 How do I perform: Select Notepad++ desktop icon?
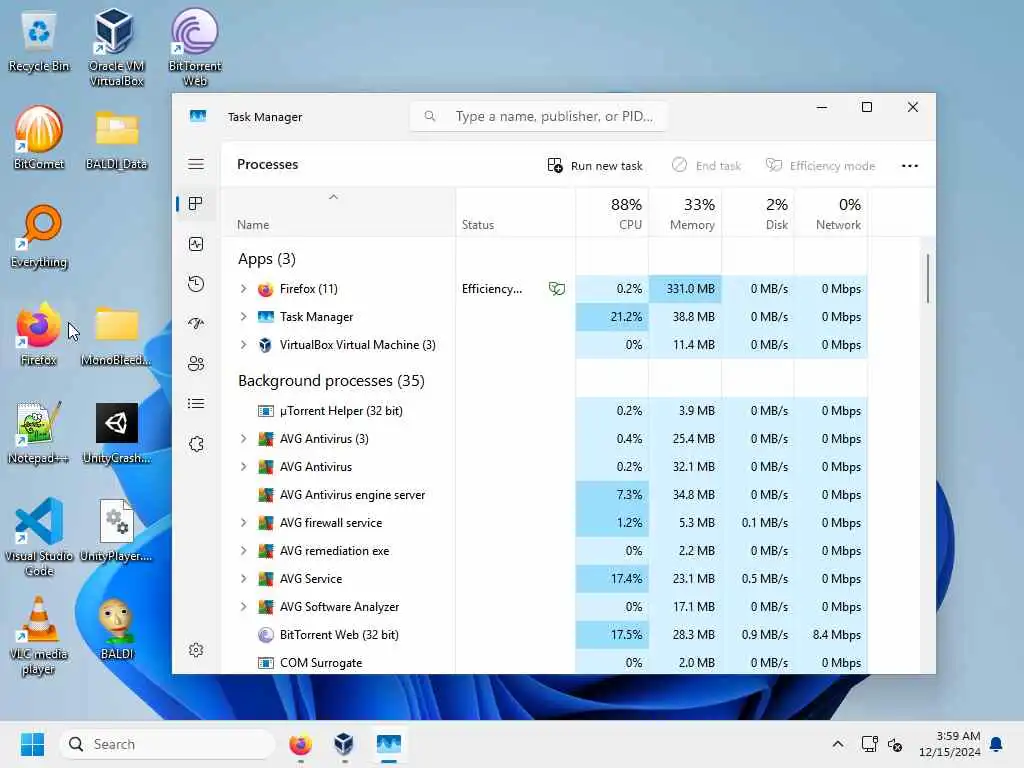(39, 432)
